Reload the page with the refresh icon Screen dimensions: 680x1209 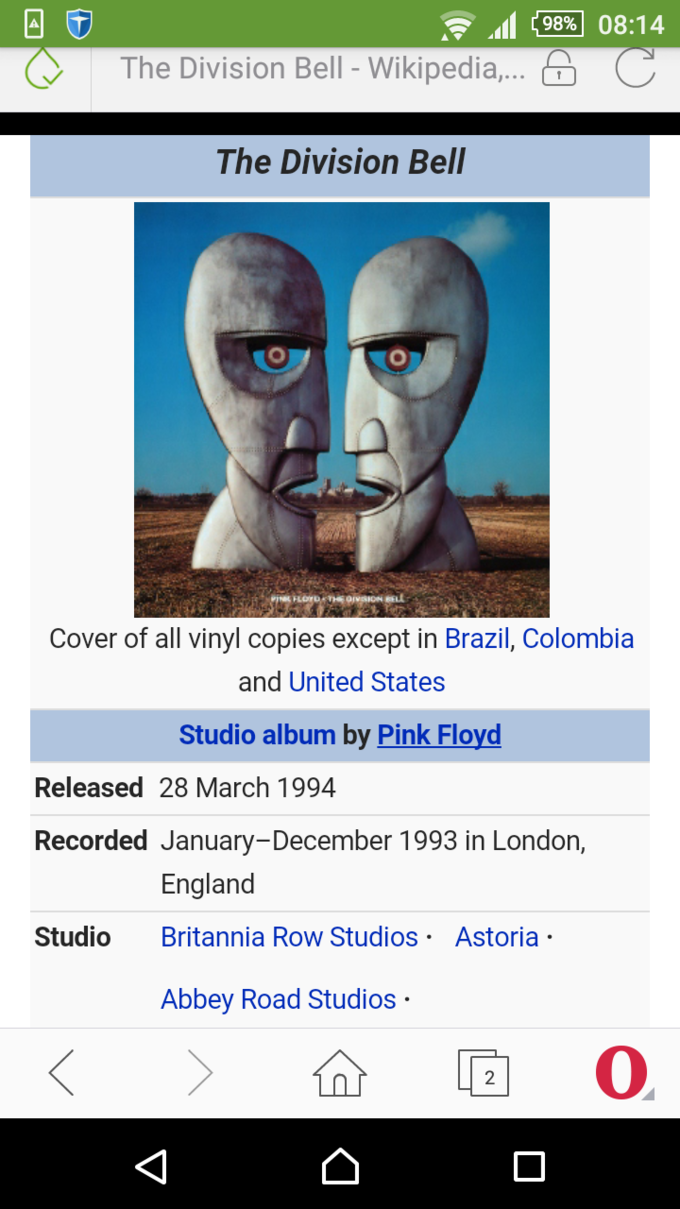click(635, 68)
